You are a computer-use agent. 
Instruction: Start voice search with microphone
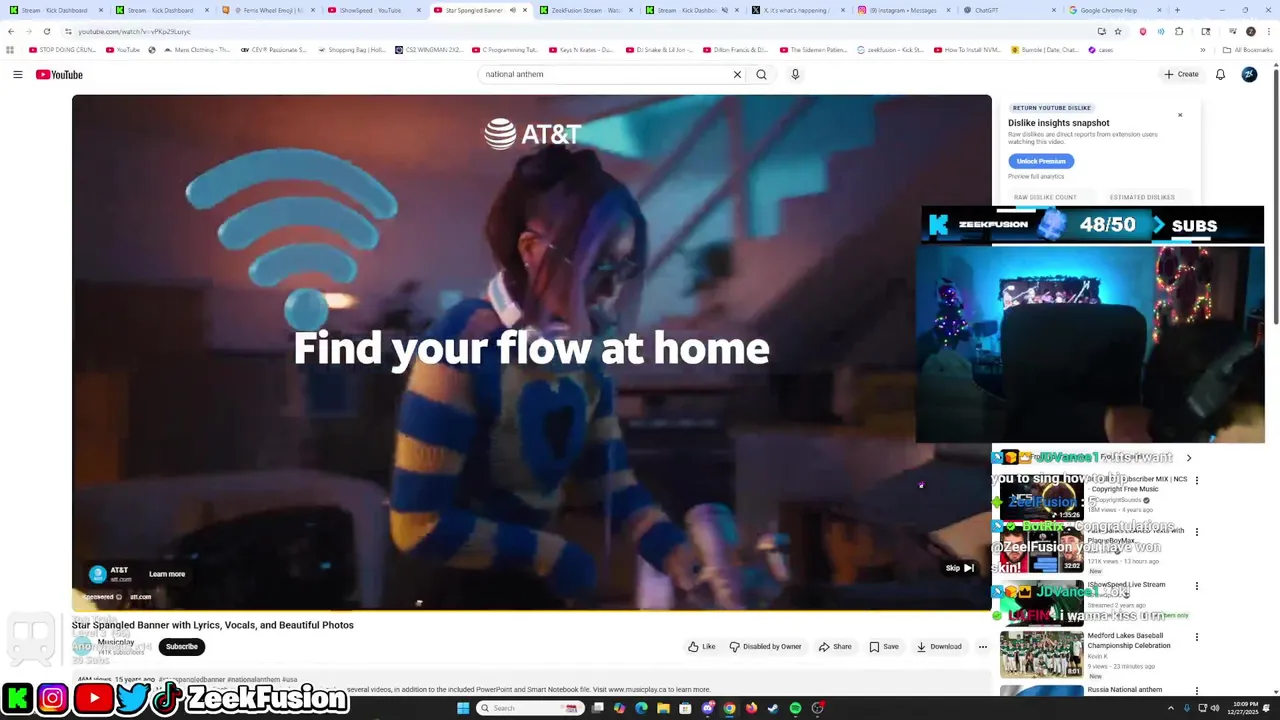795,74
